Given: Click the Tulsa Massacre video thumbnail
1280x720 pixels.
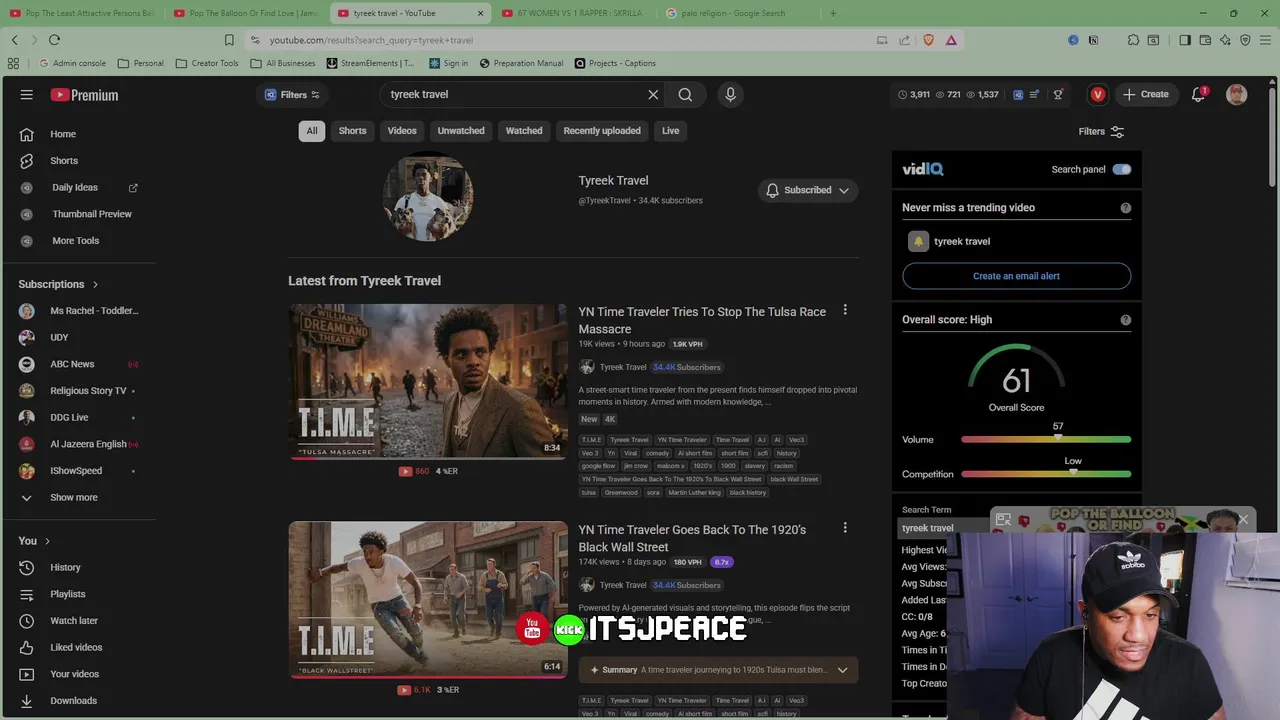Looking at the screenshot, I should tap(428, 382).
